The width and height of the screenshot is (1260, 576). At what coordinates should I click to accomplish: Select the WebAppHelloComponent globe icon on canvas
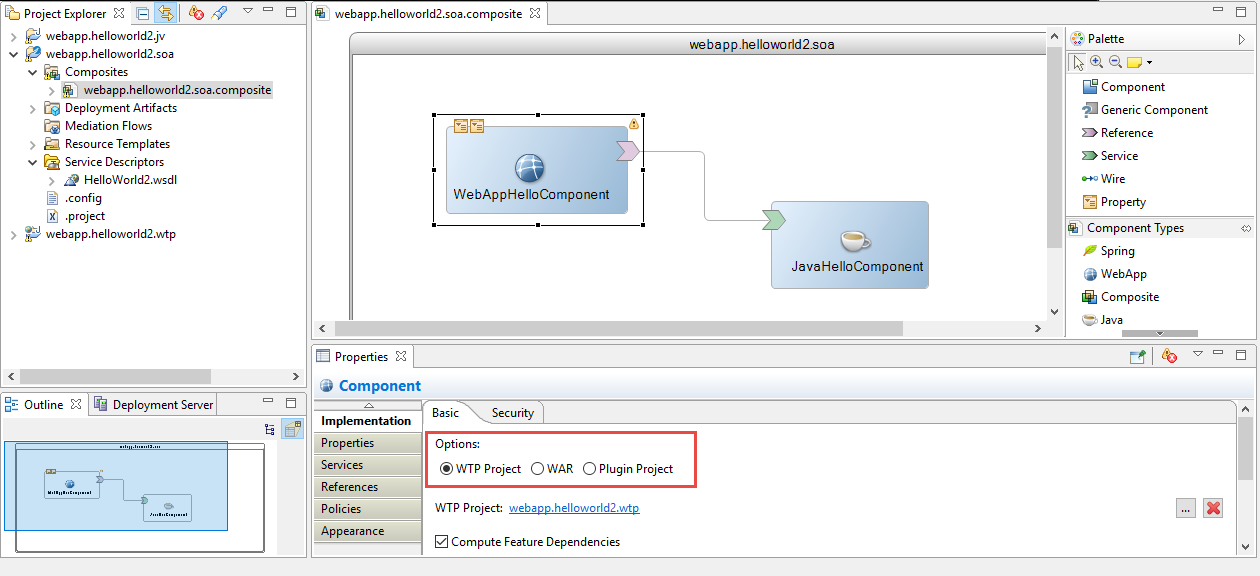(529, 168)
